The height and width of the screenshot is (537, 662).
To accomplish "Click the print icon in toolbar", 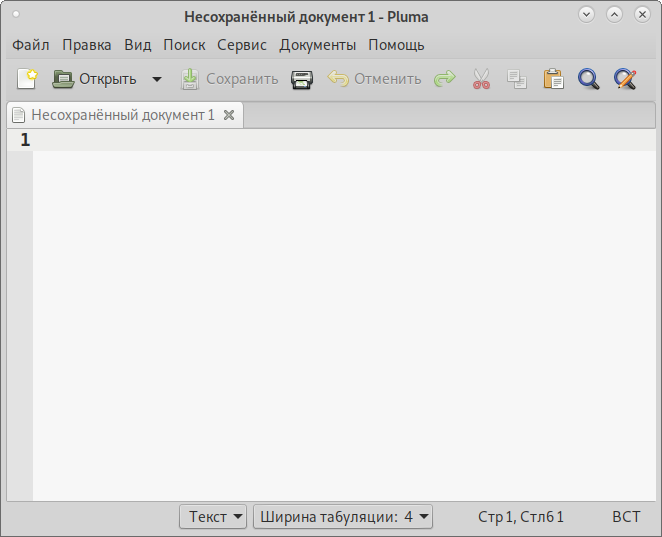I will (302, 79).
